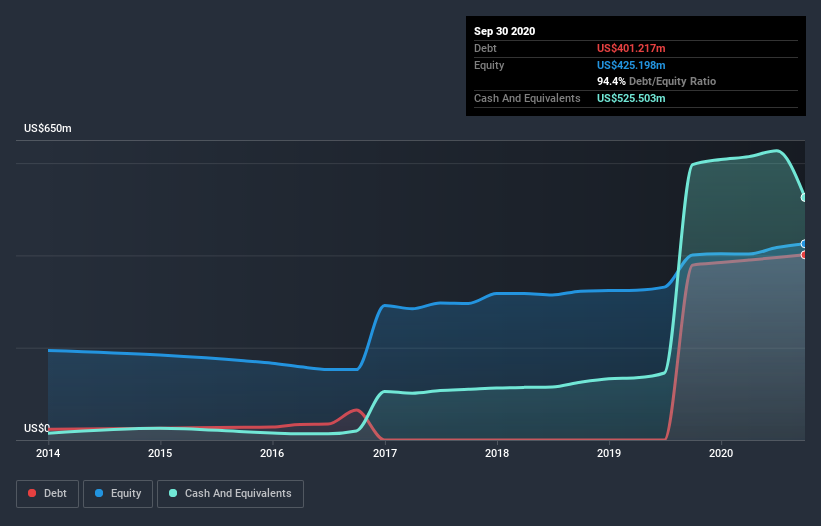The height and width of the screenshot is (526, 821).
Task: Toggle the Debt legend button
Action: point(48,494)
